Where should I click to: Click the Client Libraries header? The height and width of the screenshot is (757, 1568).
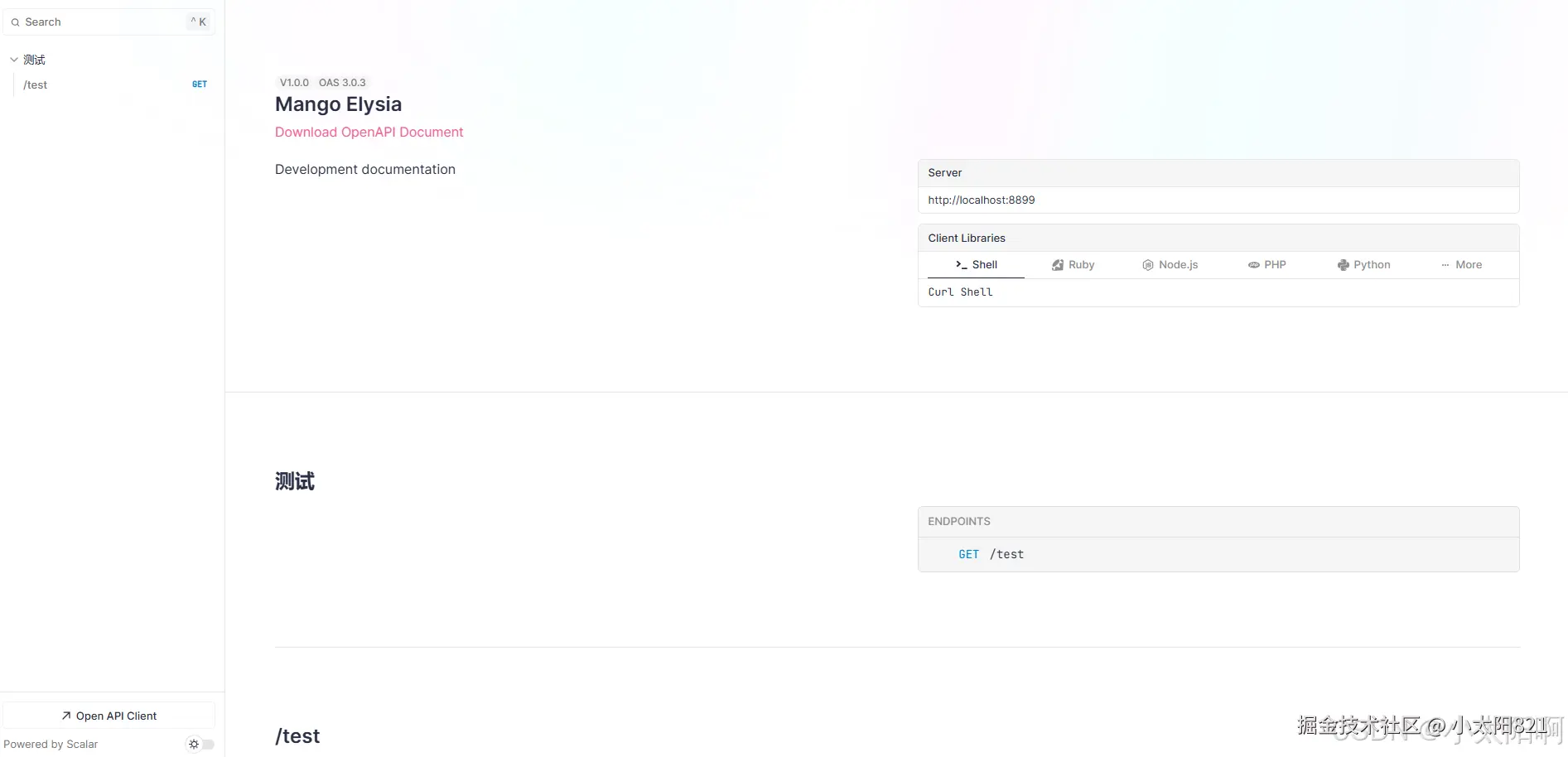pyautogui.click(x=1218, y=239)
